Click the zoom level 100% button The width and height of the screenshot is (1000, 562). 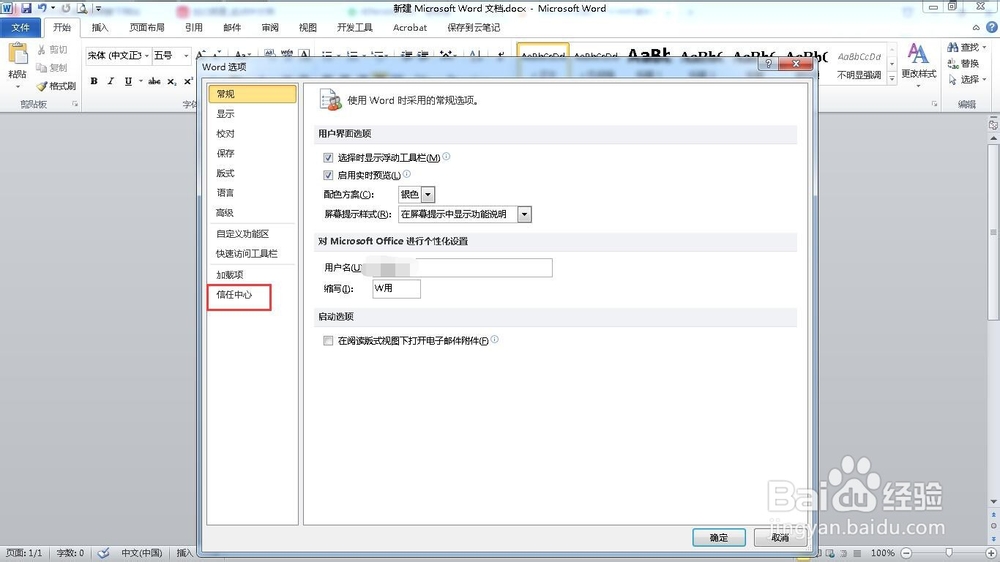883,553
